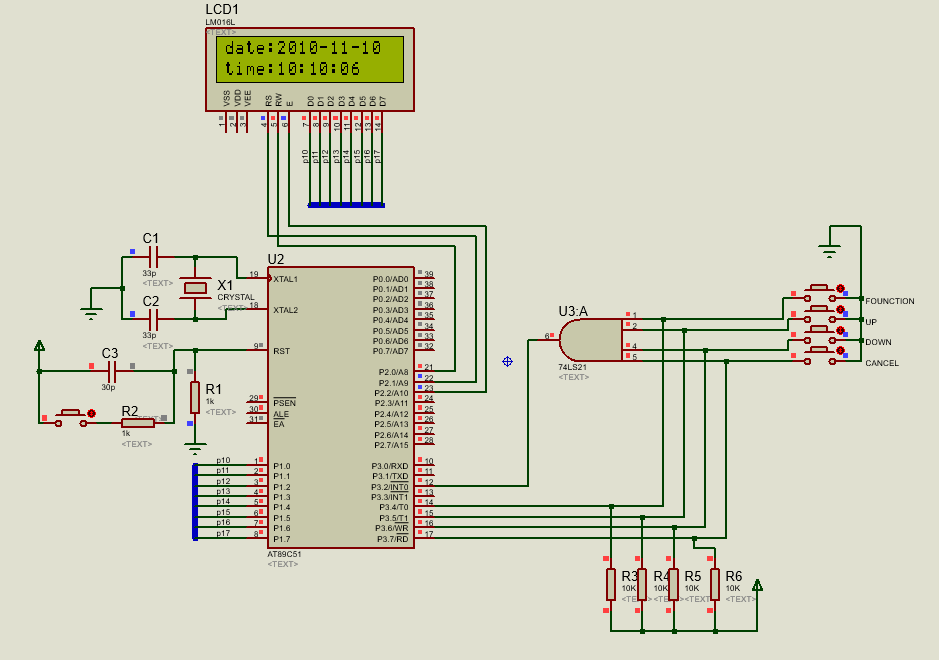Click the P3.4/T0 pin label
Viewport: 939px width, 660px height.
click(394, 508)
